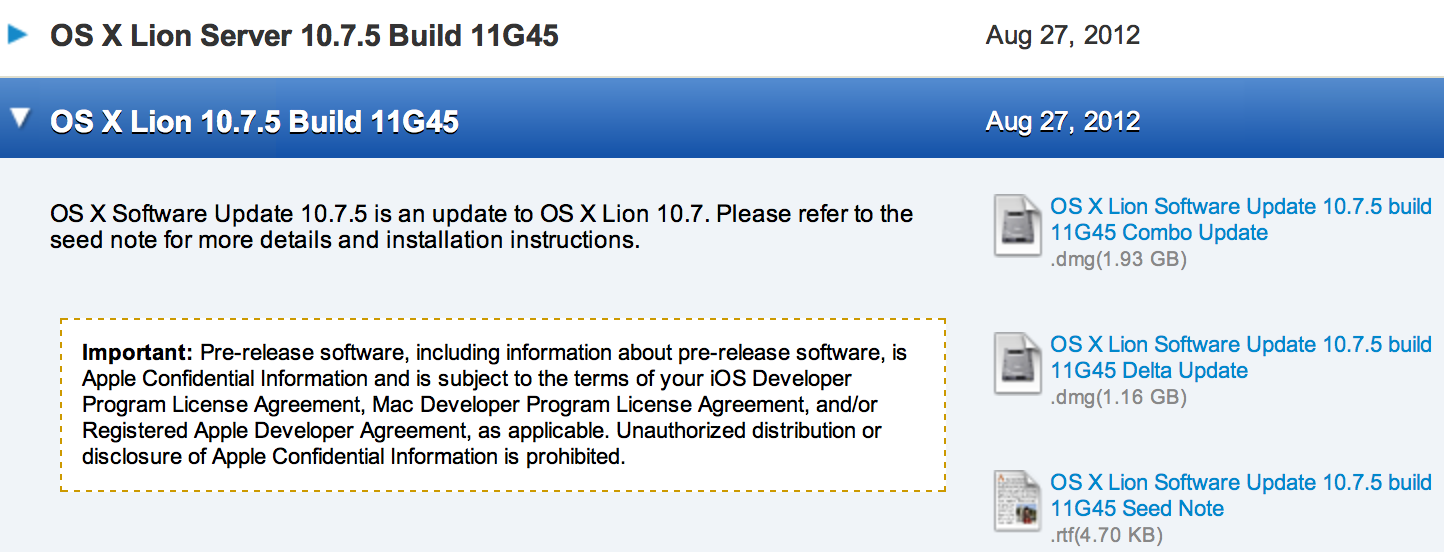
Task: Click the Delta Update disk image icon
Action: coord(1017,363)
